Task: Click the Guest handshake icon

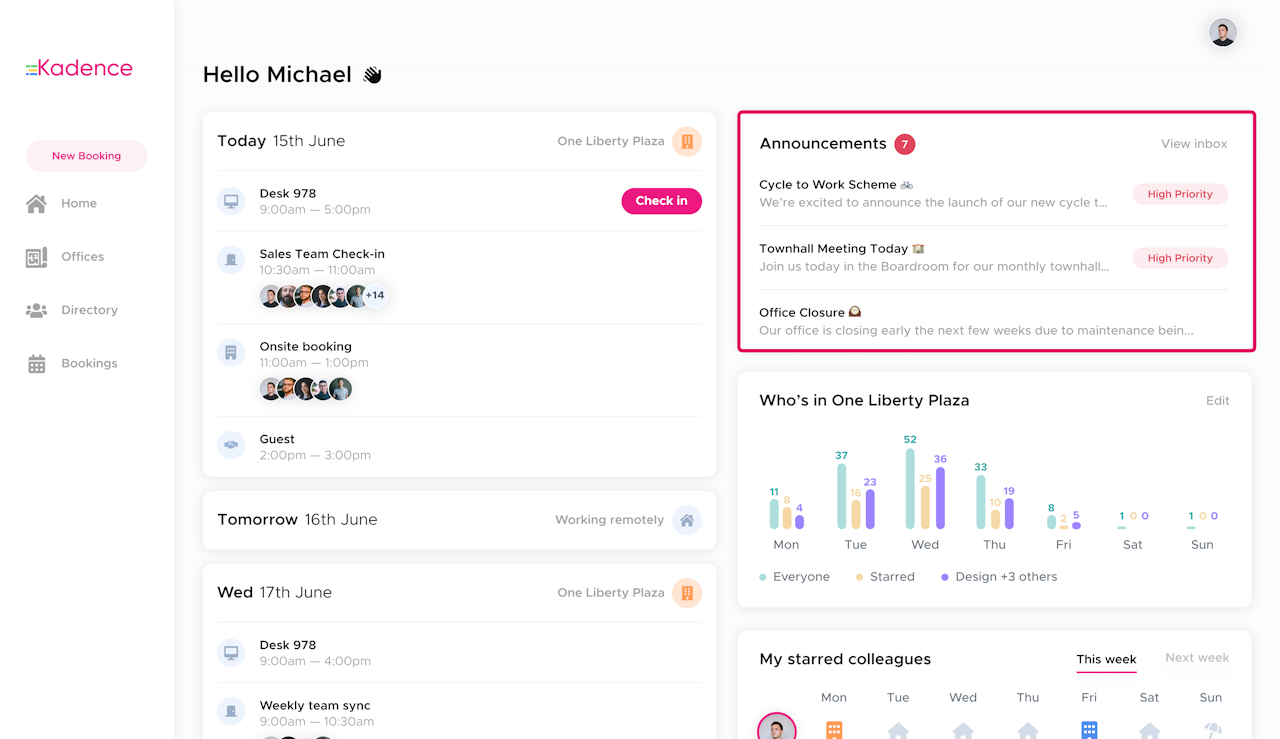Action: [231, 445]
